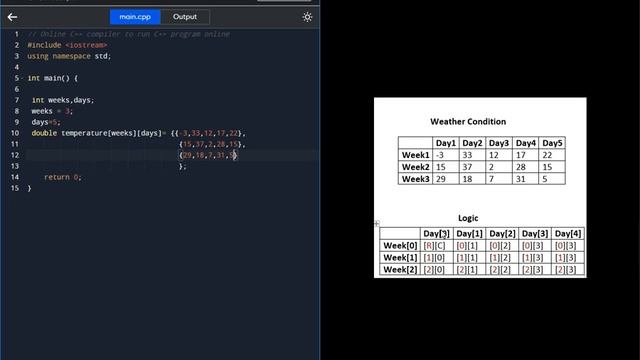The image size is (640, 360).
Task: Click the 'Day5' header in weather table
Action: (552, 143)
